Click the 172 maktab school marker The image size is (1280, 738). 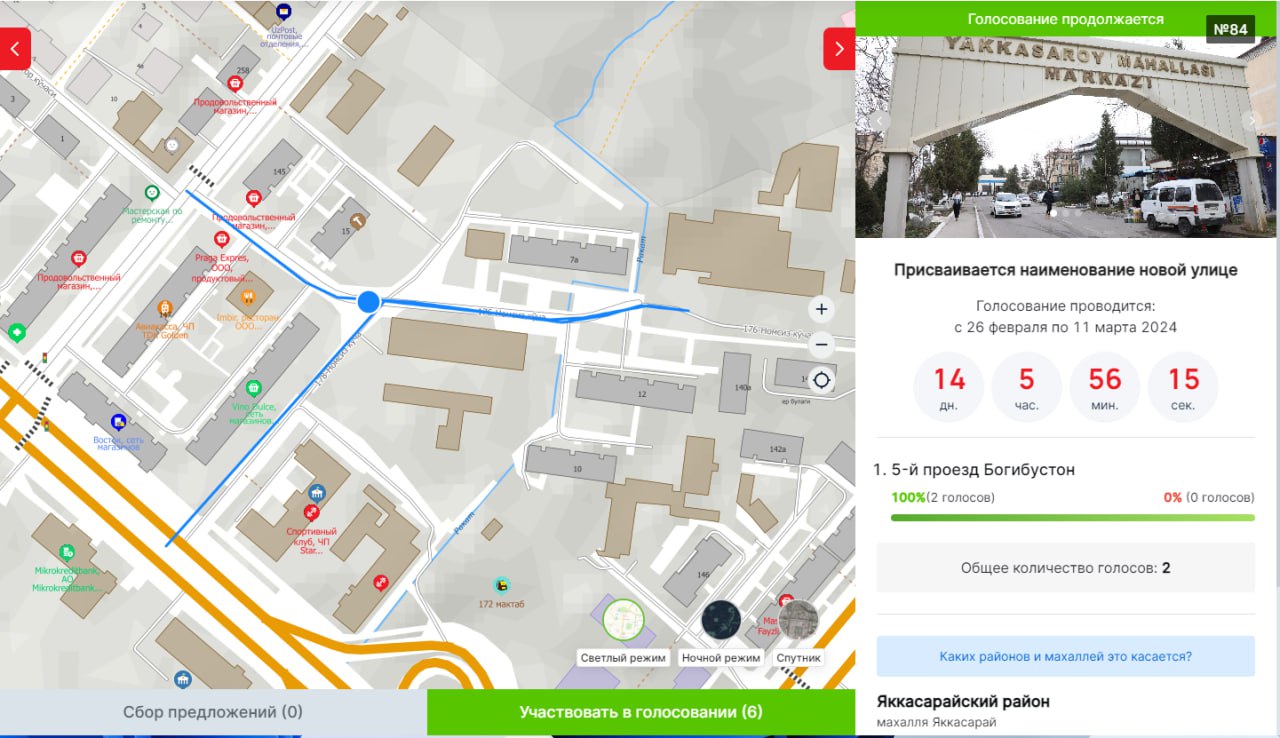[x=501, y=585]
